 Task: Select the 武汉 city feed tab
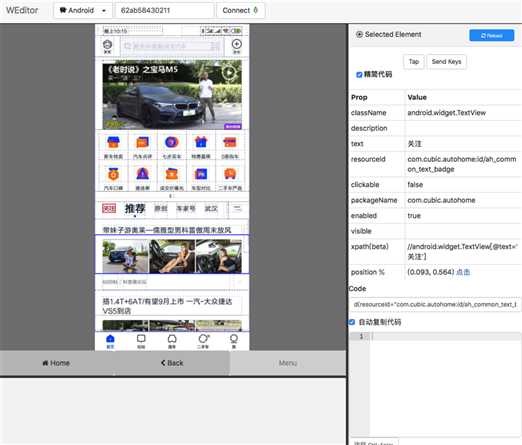(211, 209)
